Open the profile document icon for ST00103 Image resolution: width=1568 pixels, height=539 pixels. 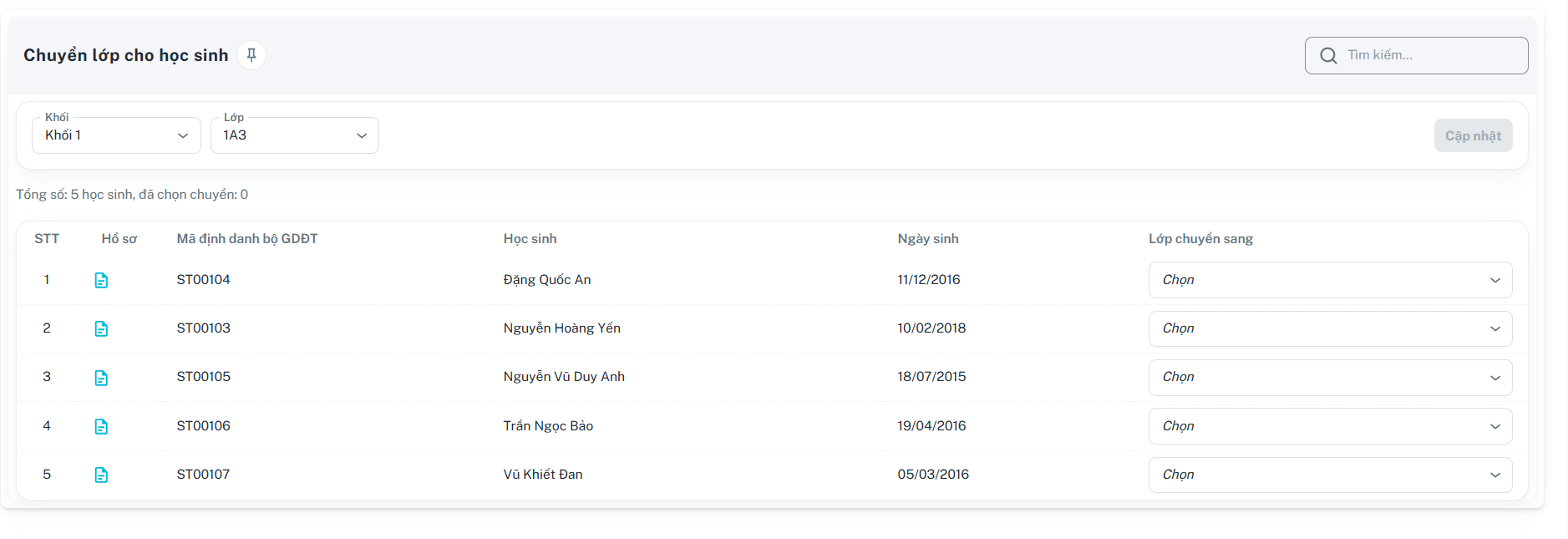[x=101, y=328]
